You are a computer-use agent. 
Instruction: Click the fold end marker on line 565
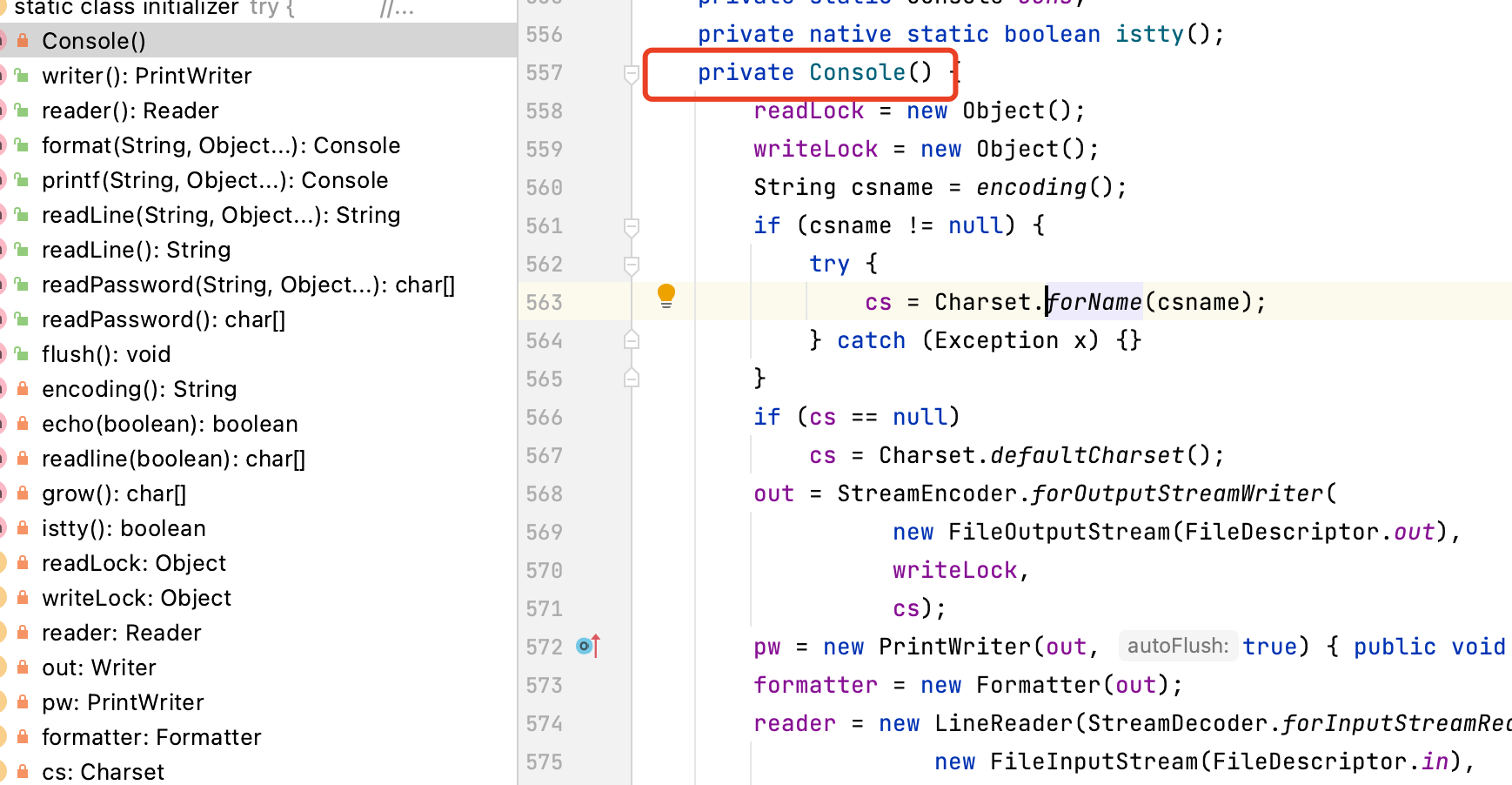tap(632, 379)
